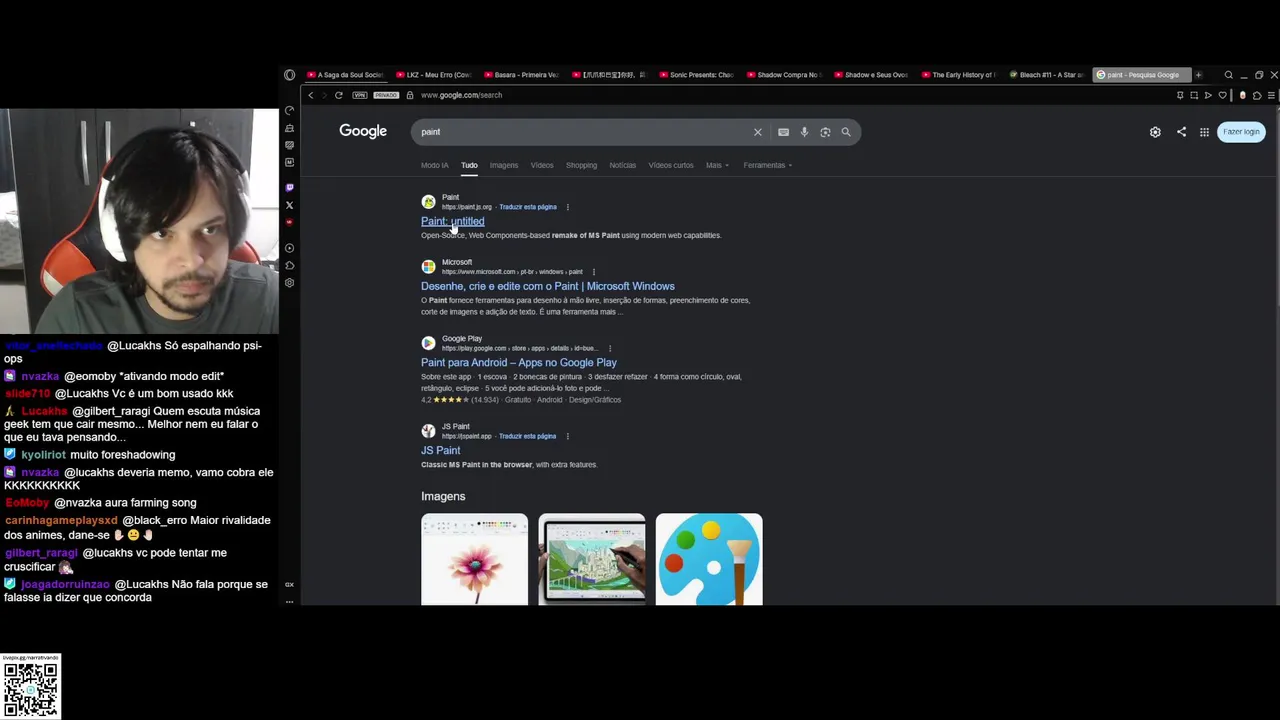1280x720 pixels.
Task: Open the X (Twitter) icon in the sidebar
Action: pos(290,205)
